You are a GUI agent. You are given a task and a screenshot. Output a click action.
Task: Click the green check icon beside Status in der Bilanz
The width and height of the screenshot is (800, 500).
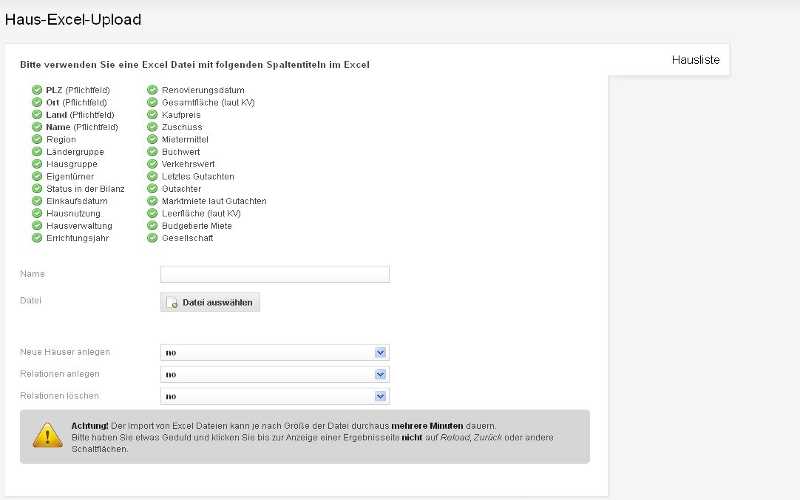pos(37,188)
